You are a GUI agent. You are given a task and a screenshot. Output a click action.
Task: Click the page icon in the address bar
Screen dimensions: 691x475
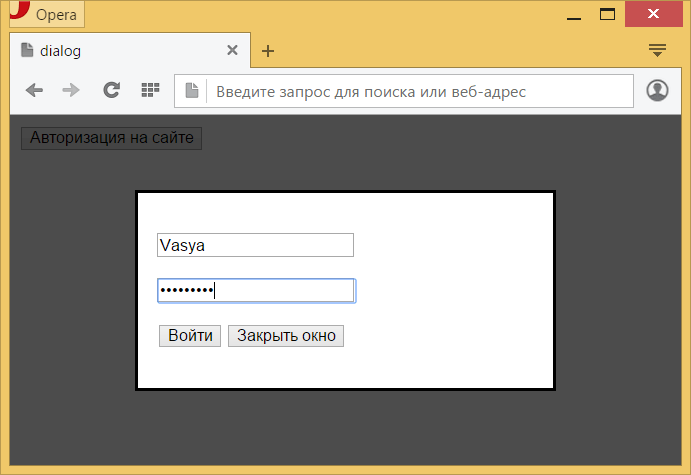(192, 91)
